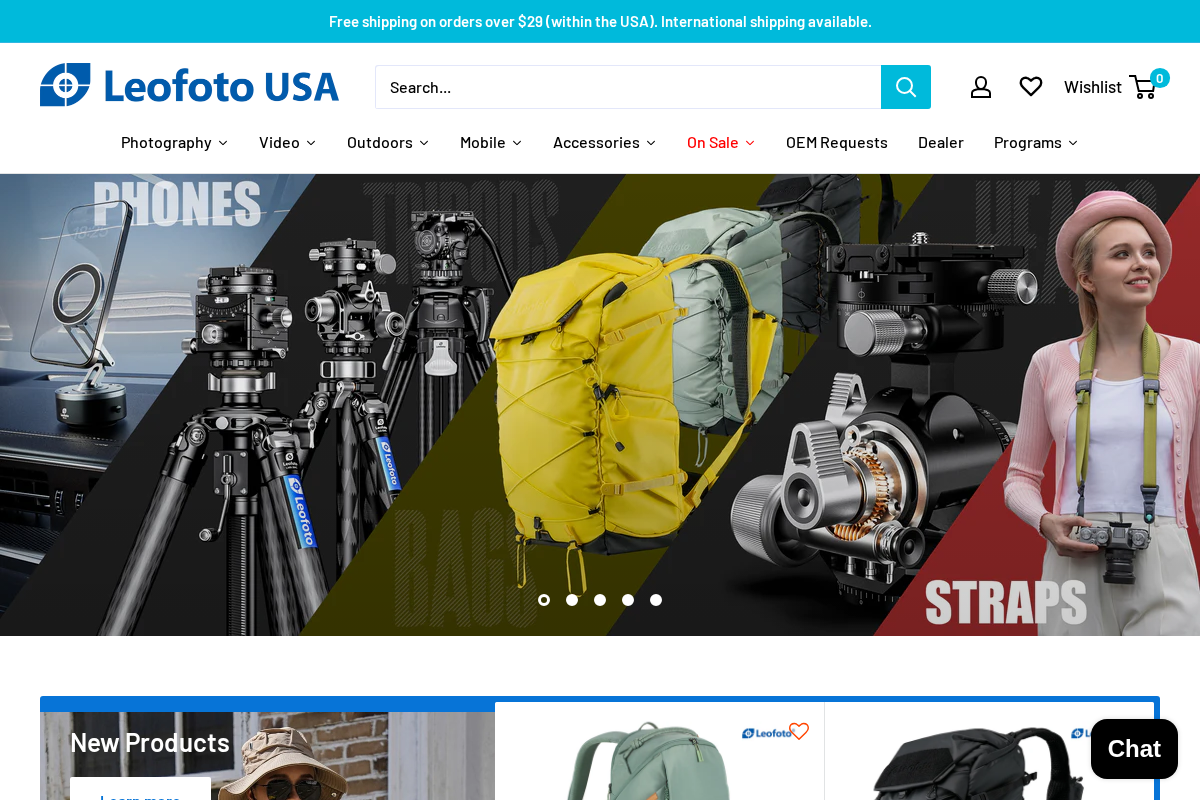Viewport: 1200px width, 800px height.
Task: Favorite the black camera bag product
Action: [1127, 731]
